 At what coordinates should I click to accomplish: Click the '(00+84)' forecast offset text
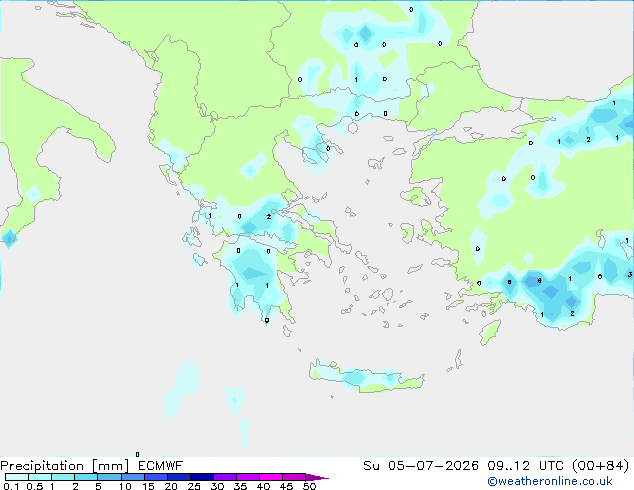(x=601, y=465)
